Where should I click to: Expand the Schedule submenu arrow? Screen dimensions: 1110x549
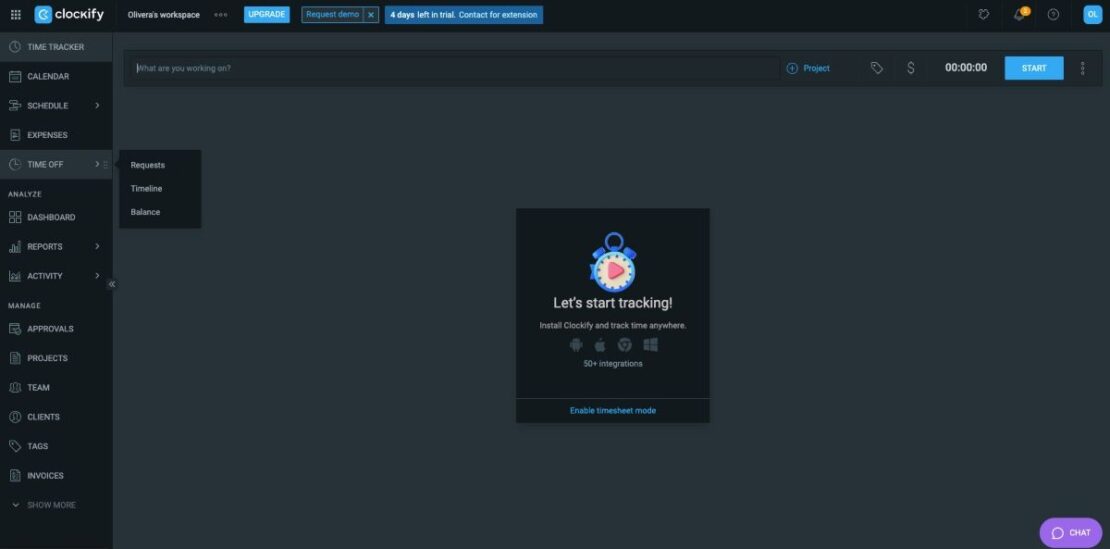(97, 106)
